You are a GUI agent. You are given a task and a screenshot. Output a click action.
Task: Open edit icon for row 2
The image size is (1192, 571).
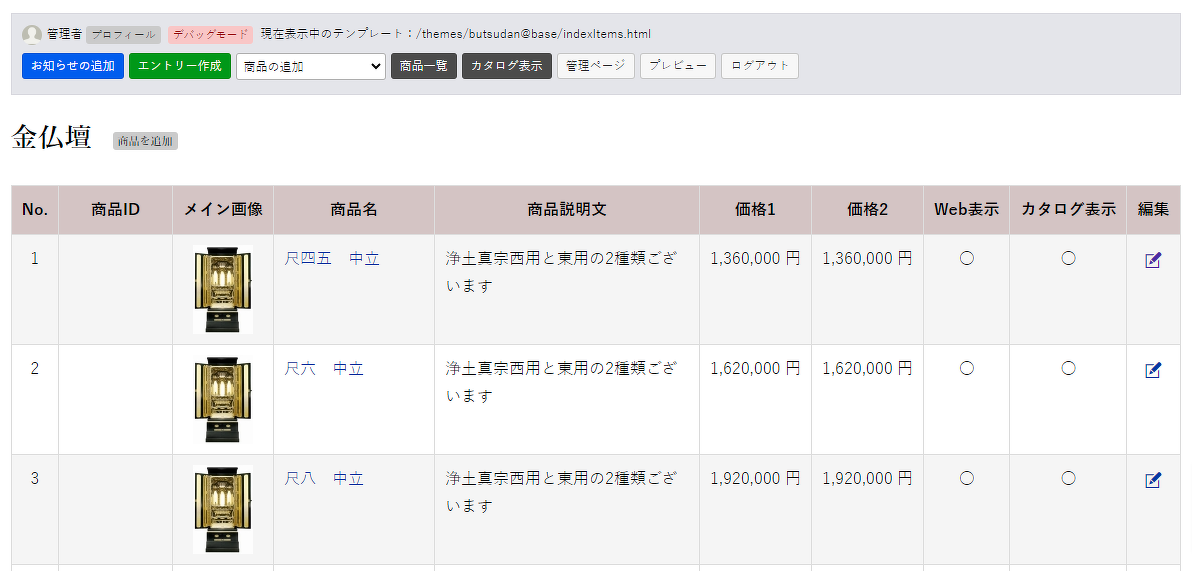pos(1153,370)
